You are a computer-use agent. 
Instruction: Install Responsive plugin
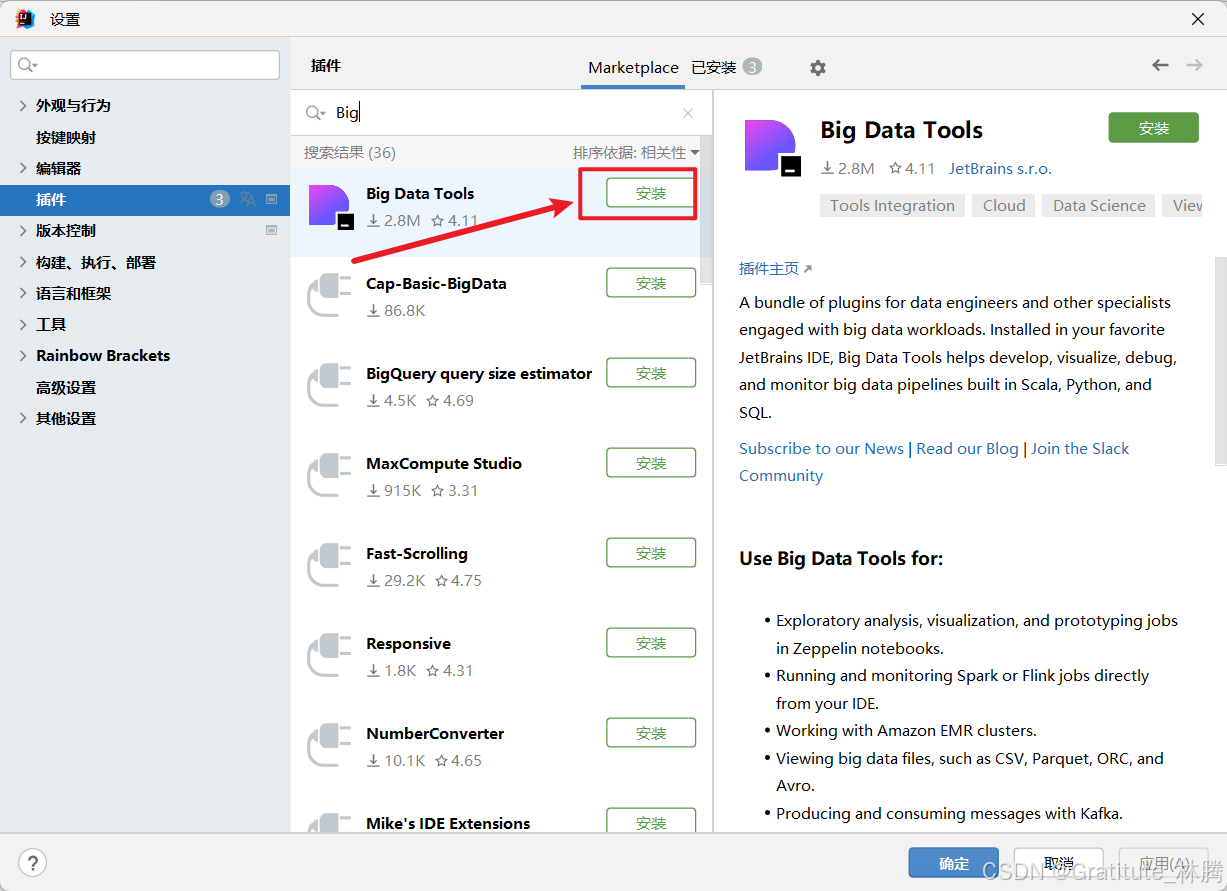(651, 643)
